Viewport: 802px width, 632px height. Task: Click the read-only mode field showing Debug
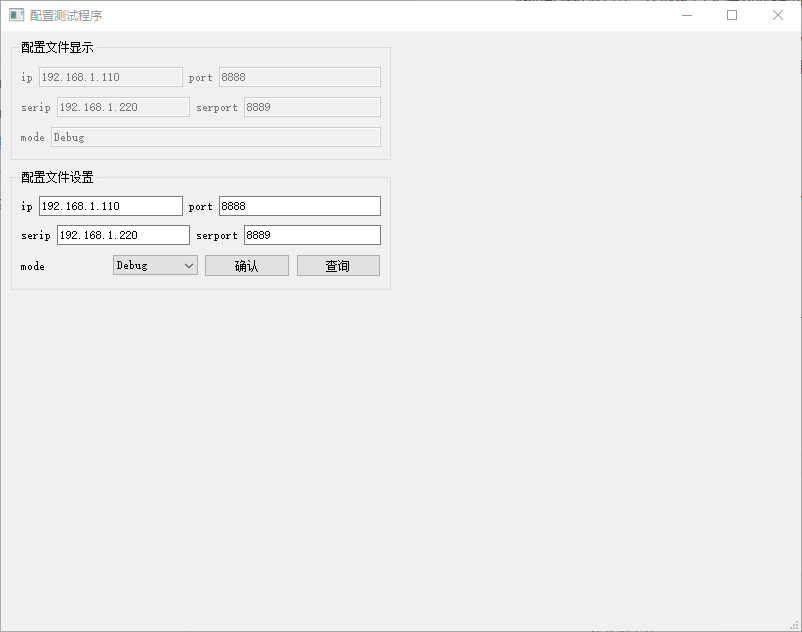click(x=215, y=137)
